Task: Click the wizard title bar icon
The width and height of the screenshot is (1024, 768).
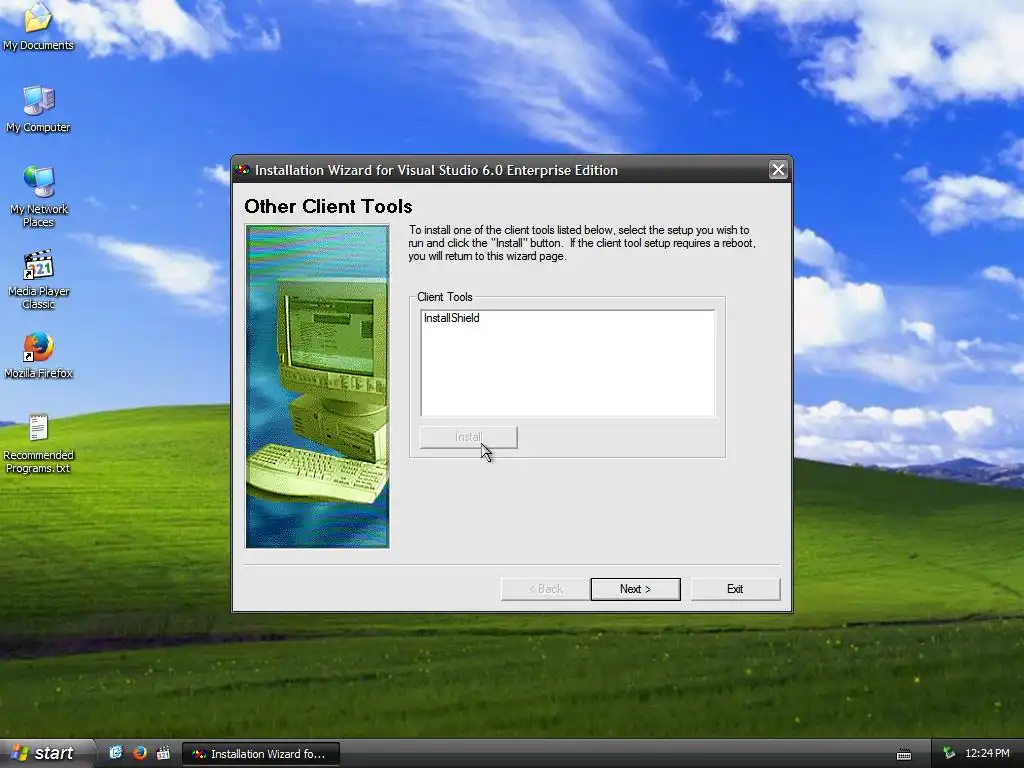Action: click(x=243, y=170)
